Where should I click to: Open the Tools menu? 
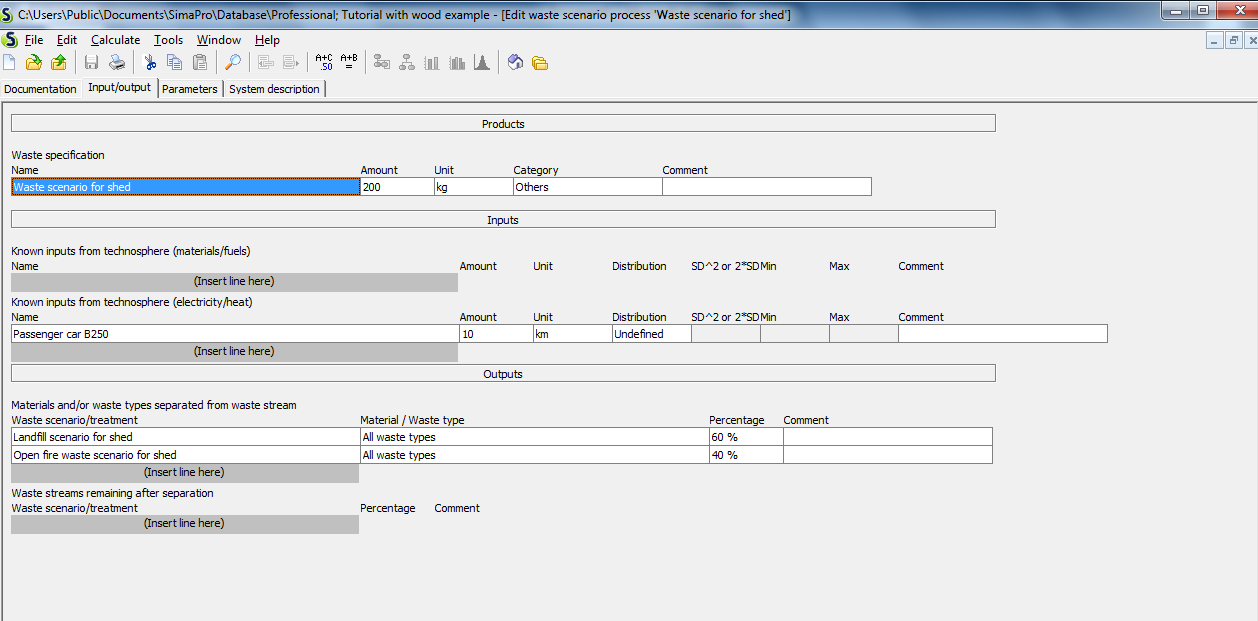(x=169, y=40)
